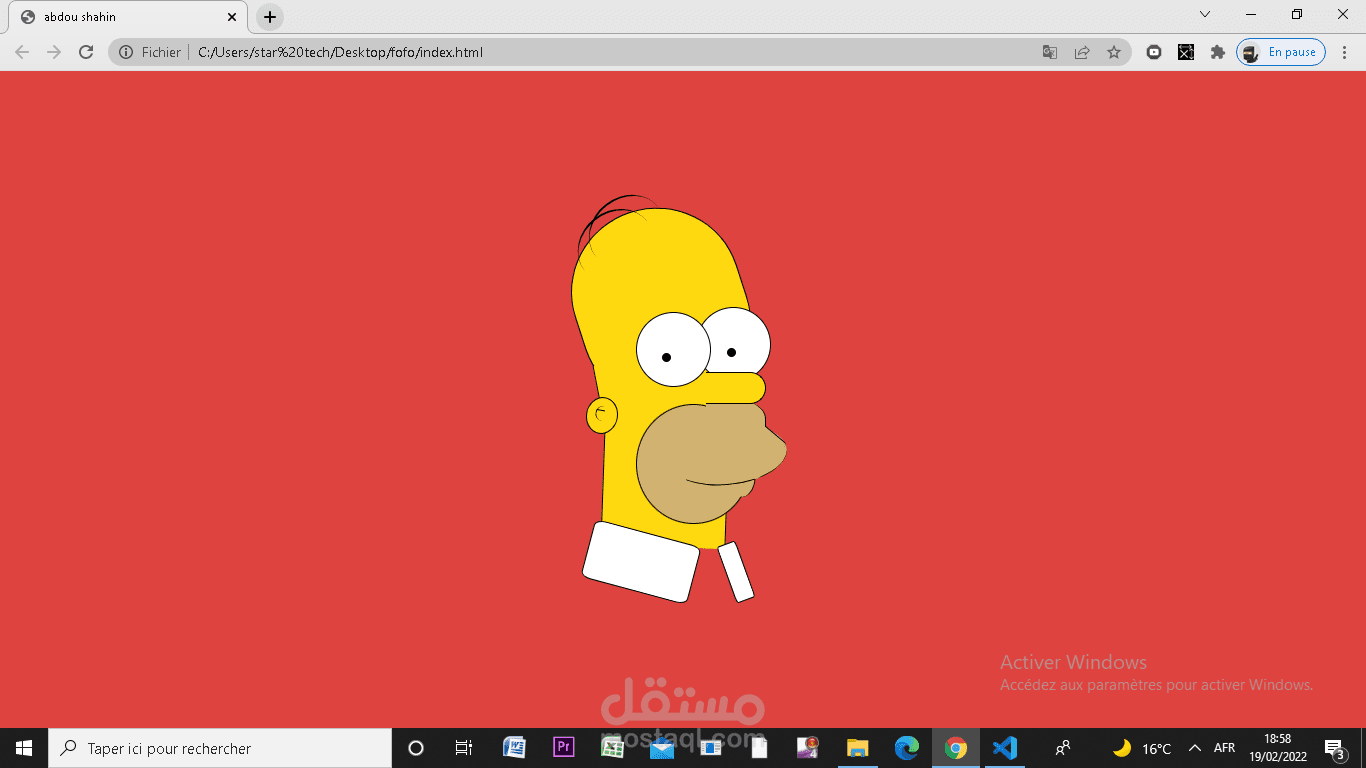Restore down the Chrome window

point(1297,15)
